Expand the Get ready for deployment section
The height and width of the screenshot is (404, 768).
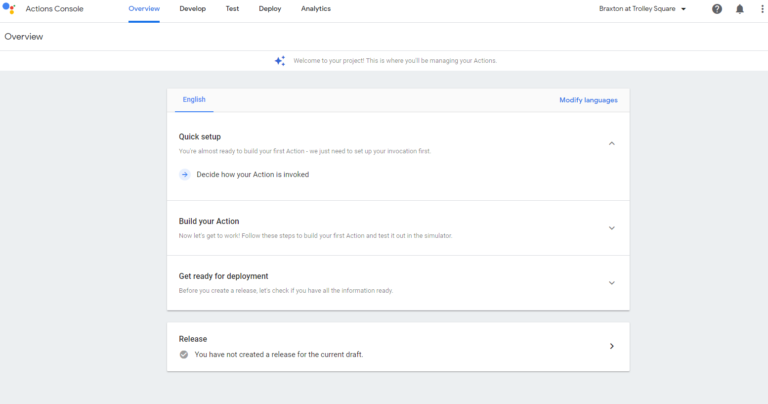(611, 283)
